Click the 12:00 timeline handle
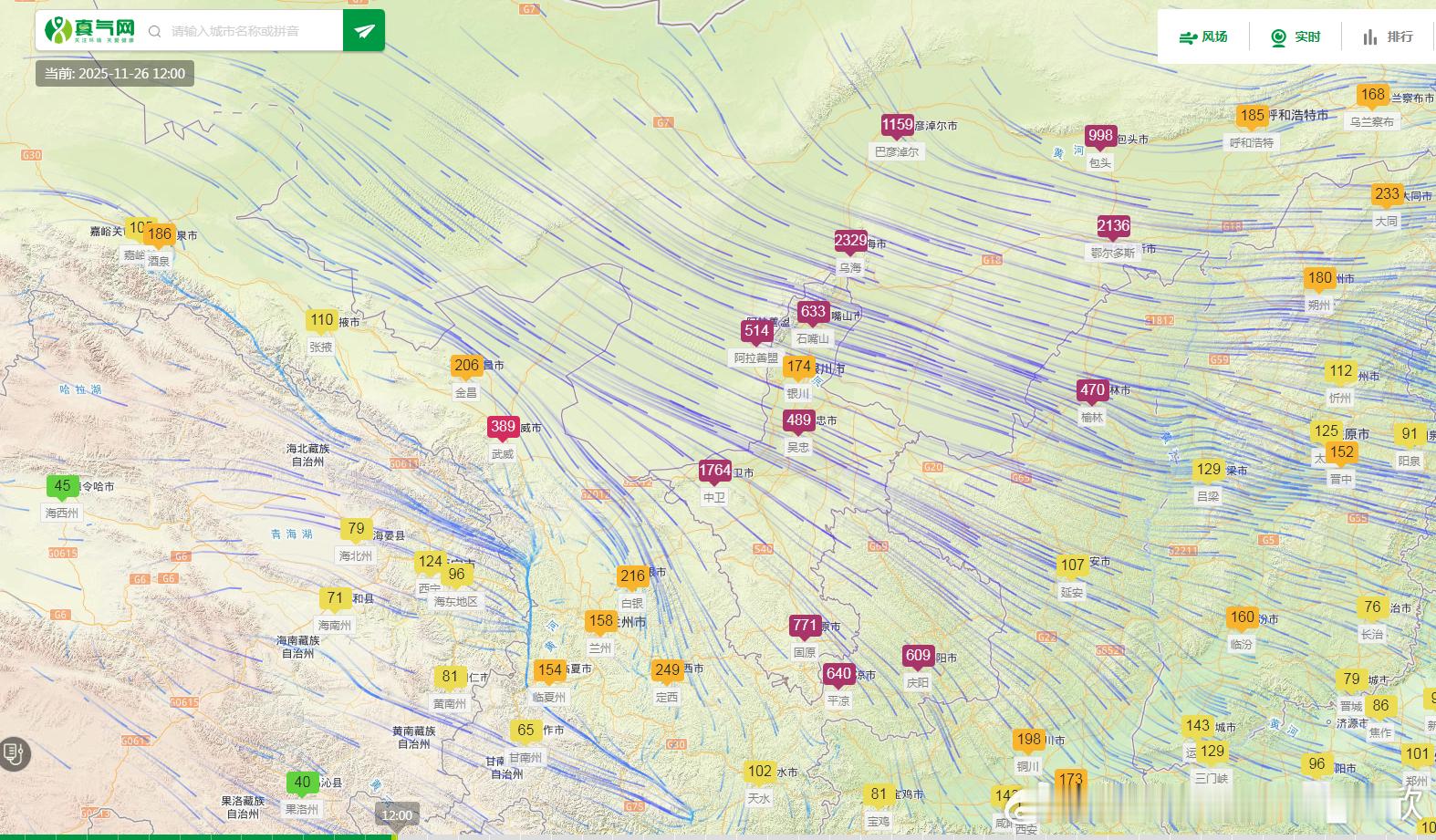The image size is (1436, 840). pos(397,815)
